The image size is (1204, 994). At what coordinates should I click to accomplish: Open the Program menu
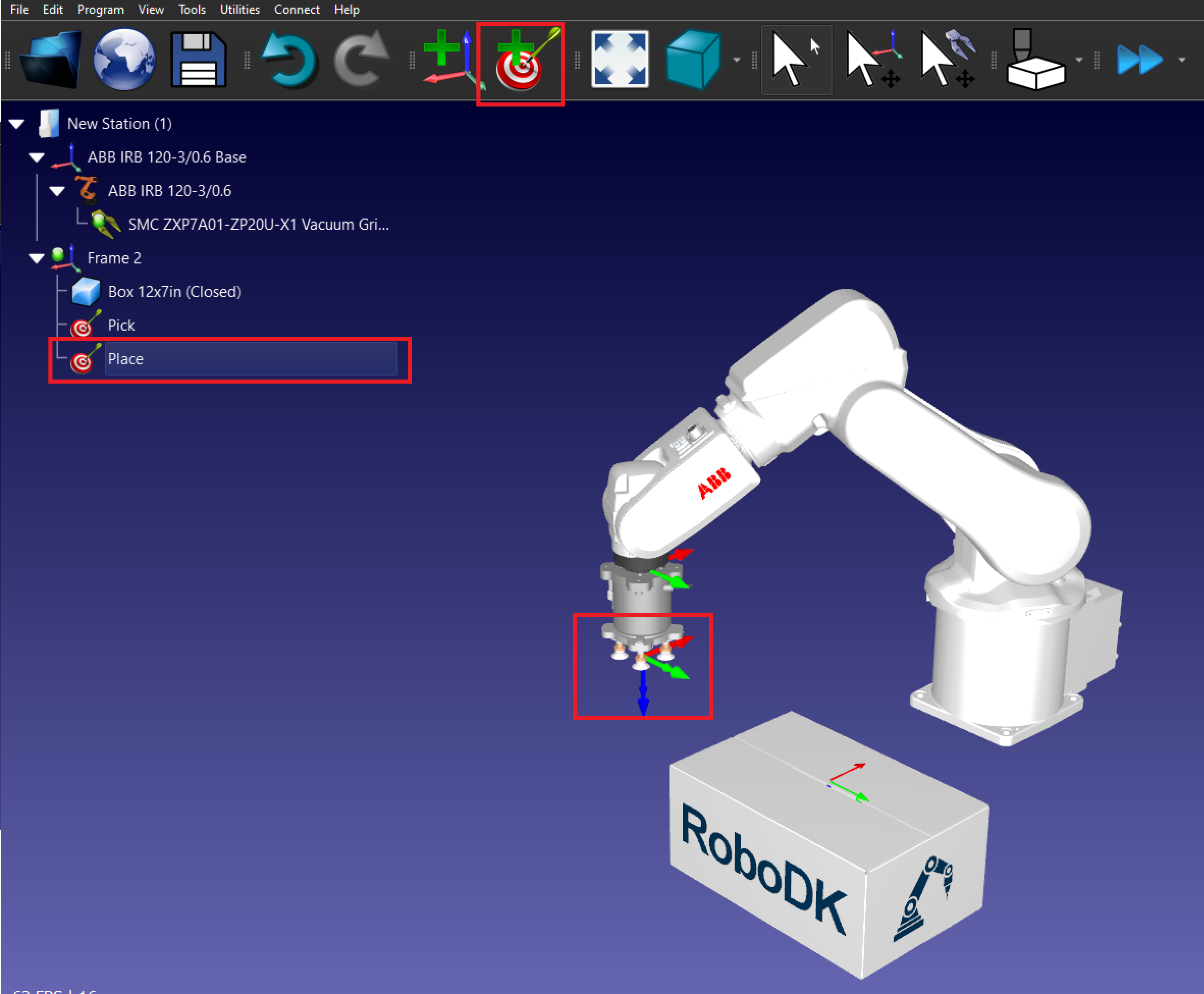coord(101,9)
